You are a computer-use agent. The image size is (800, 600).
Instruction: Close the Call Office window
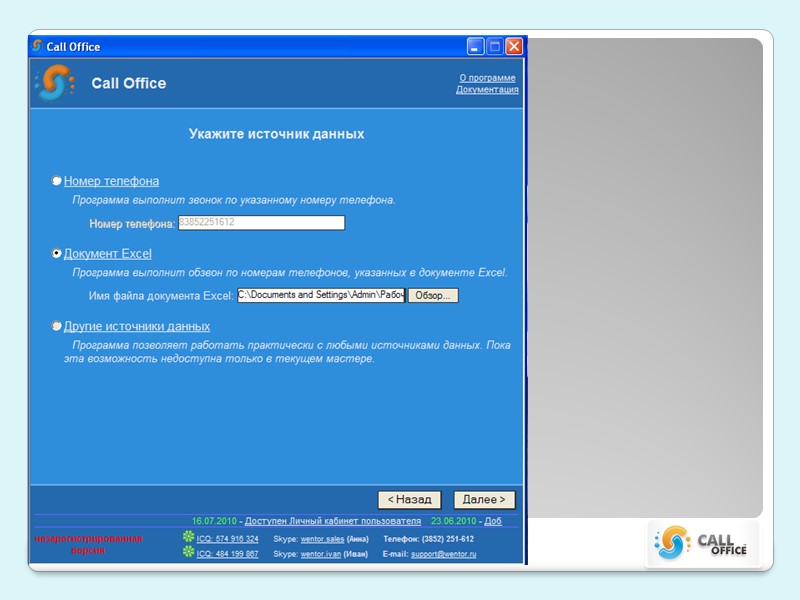514,46
